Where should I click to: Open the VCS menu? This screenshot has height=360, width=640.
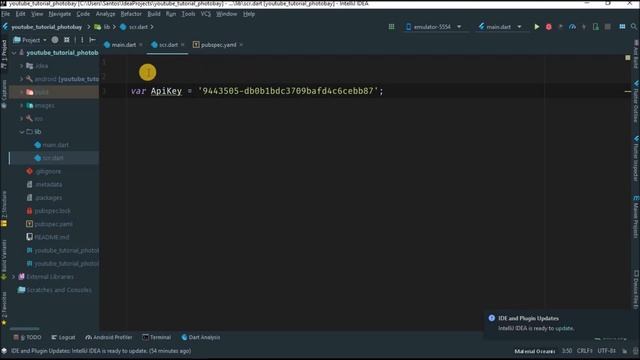[205, 14]
